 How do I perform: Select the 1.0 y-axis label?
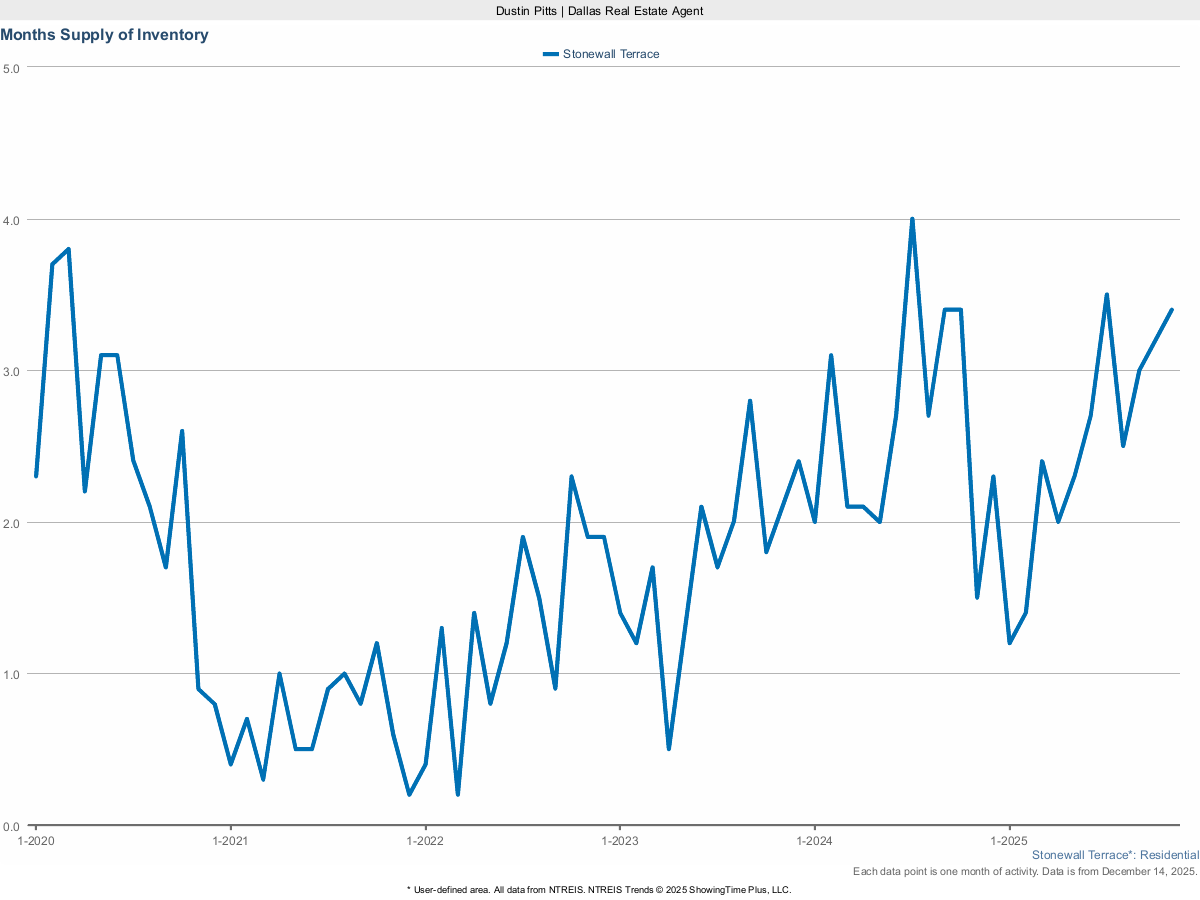11,674
